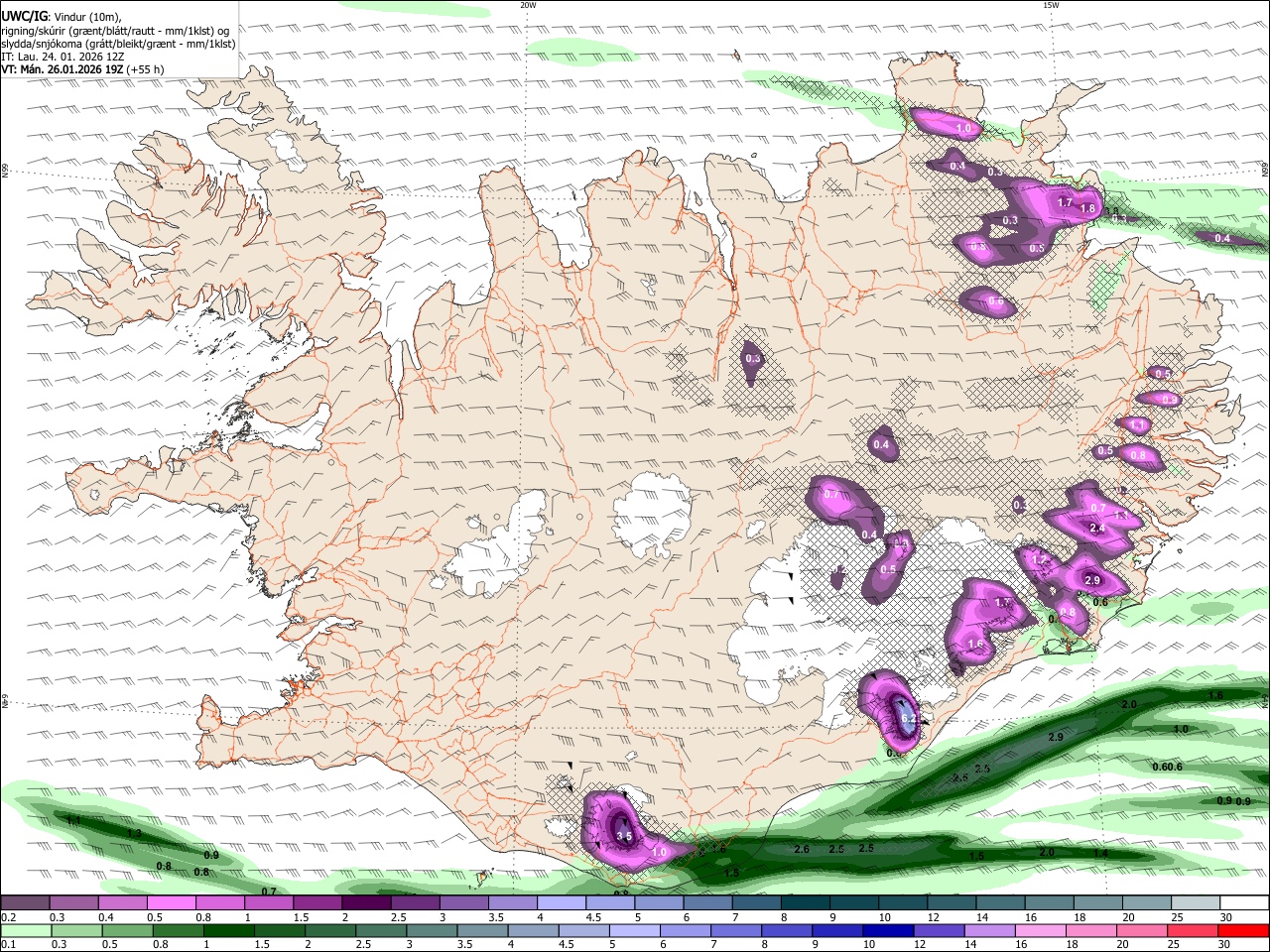Screen dimensions: 1270x952
Task: Click the "1.0" snowfall value on the northeast peninsula
Action: click(x=963, y=129)
